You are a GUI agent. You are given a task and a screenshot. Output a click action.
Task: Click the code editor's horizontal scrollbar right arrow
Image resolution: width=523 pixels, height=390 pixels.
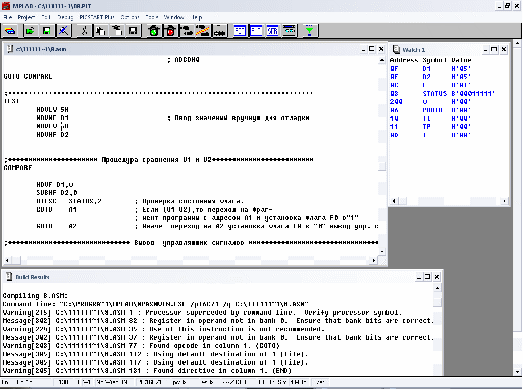click(374, 260)
